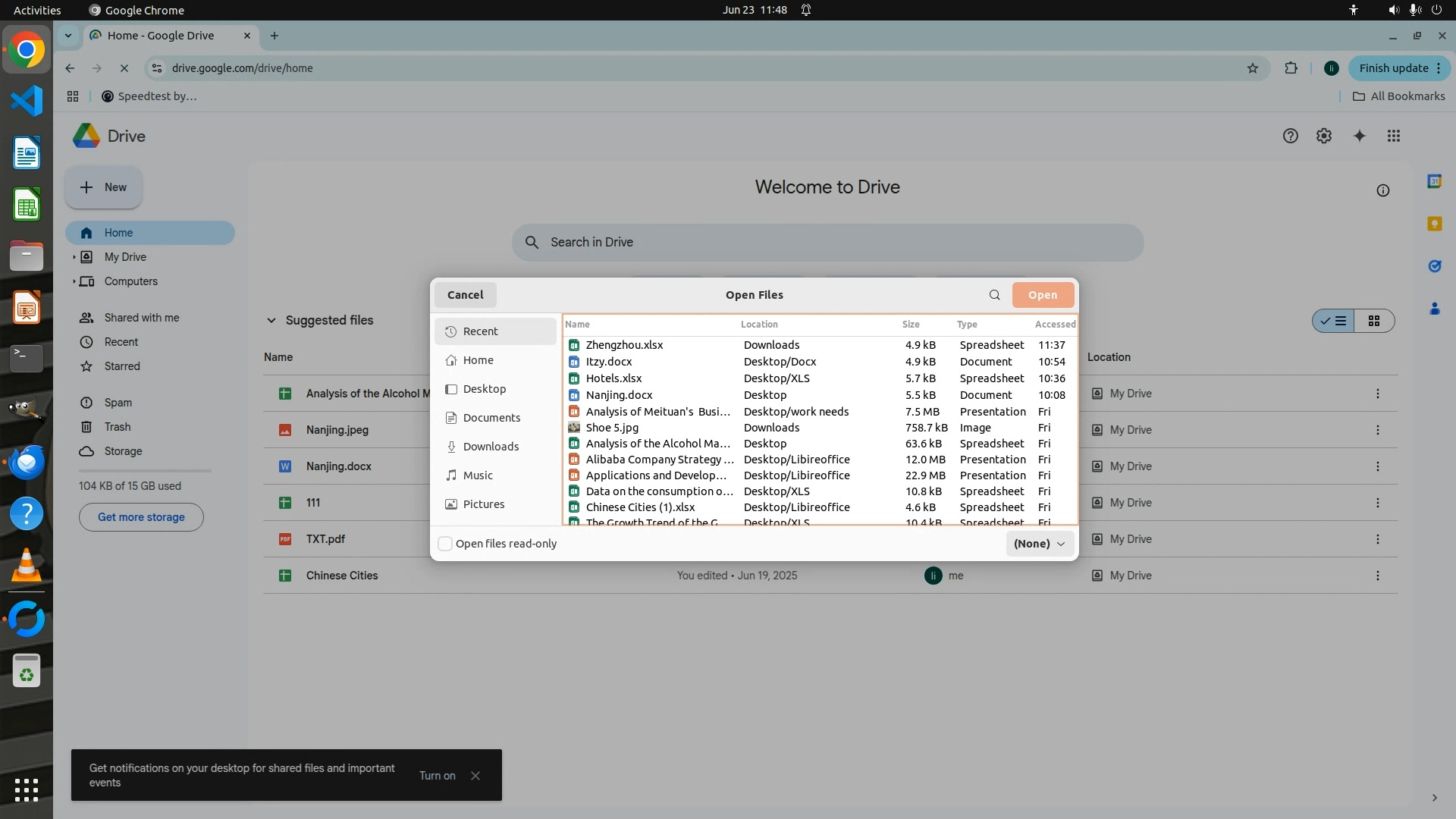Click the Gemini sparkle icon
Viewport: 1456px width, 819px height.
pyautogui.click(x=1359, y=136)
